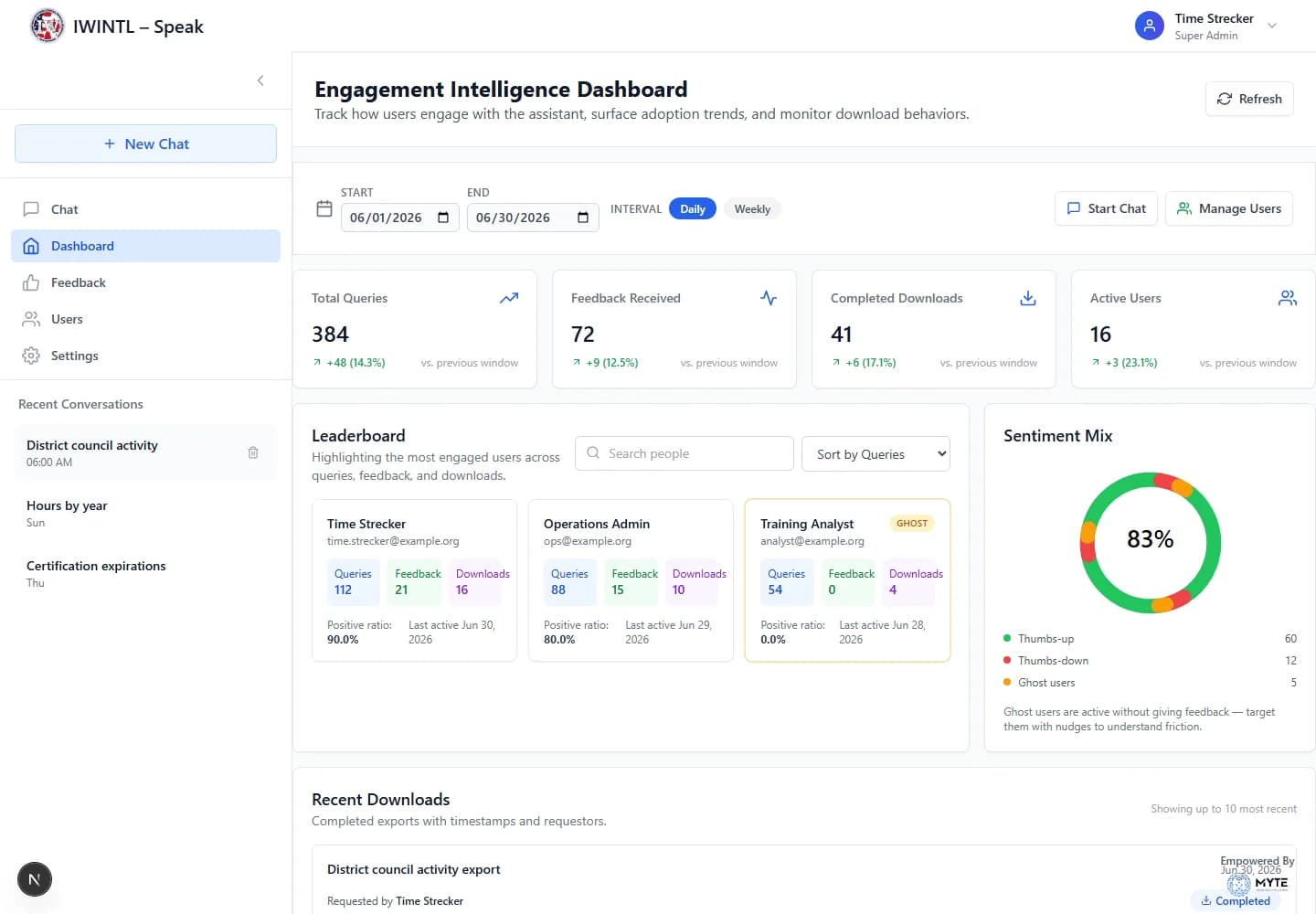1316x914 pixels.
Task: Click the Users people icon in sidebar
Action: pyautogui.click(x=31, y=319)
